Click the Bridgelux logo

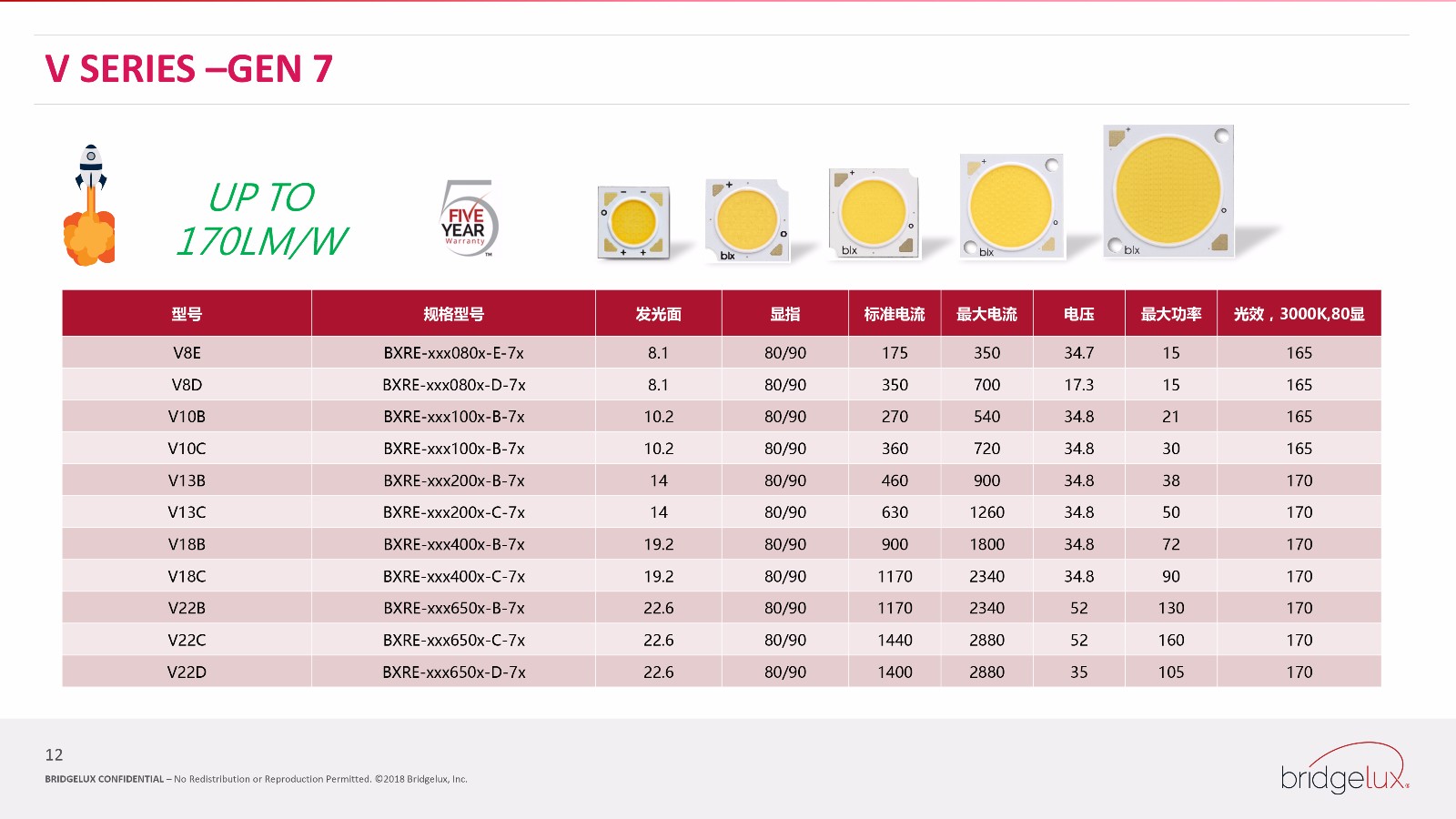click(1345, 769)
